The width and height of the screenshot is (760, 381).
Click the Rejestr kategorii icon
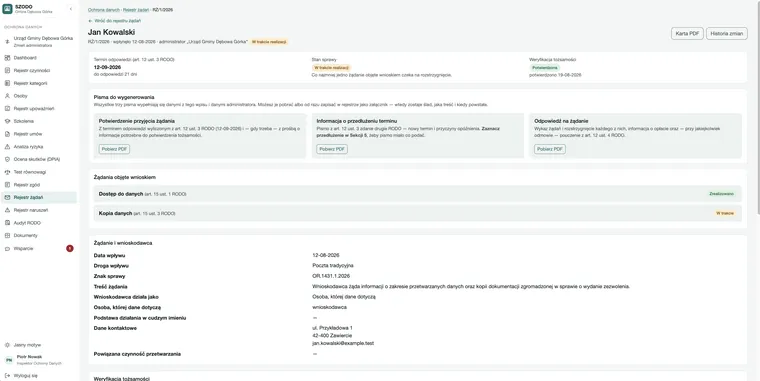click(x=7, y=83)
